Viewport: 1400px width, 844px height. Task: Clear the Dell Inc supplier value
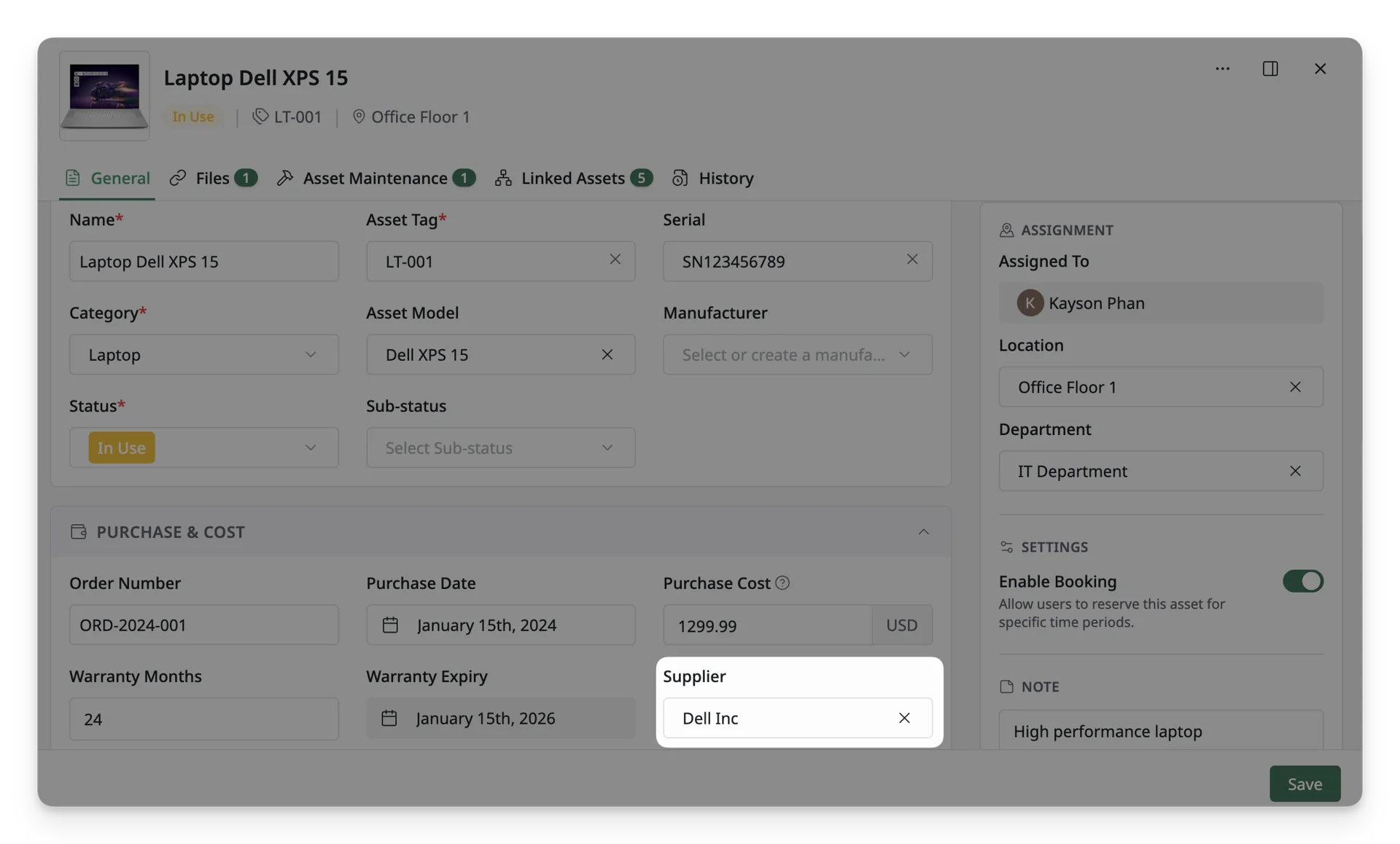tap(903, 718)
